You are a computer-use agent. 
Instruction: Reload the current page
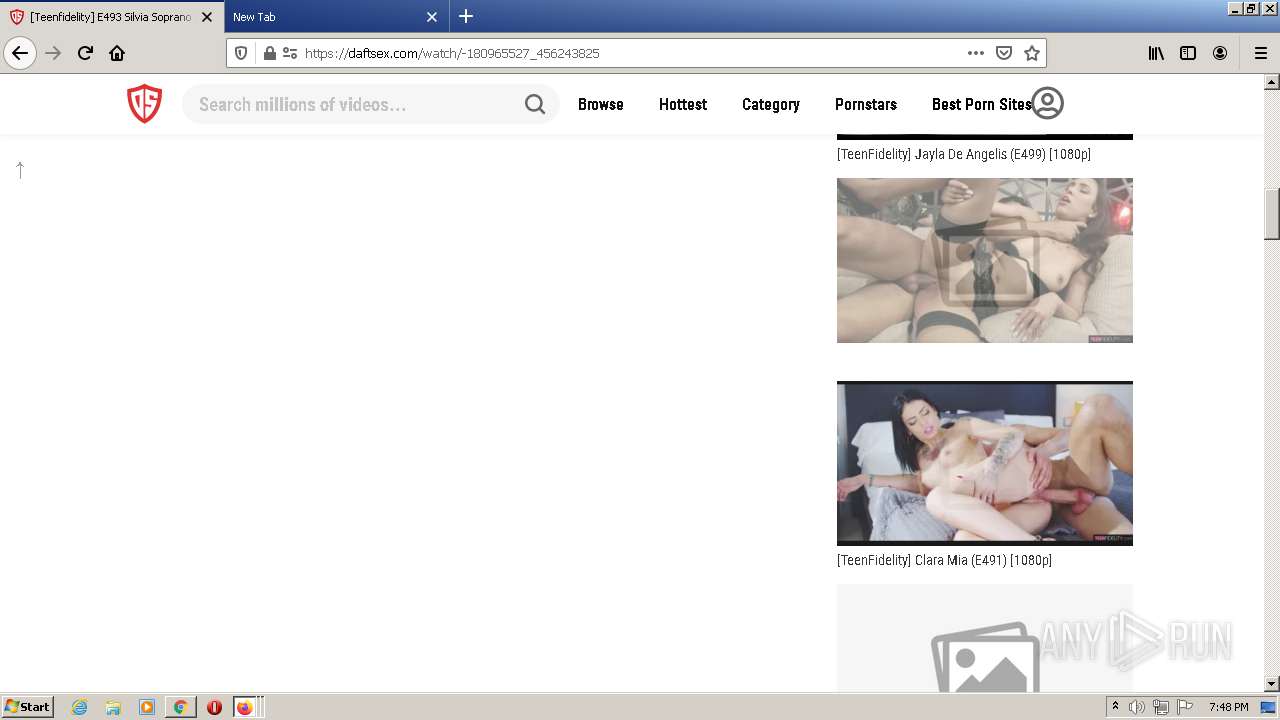click(x=86, y=53)
